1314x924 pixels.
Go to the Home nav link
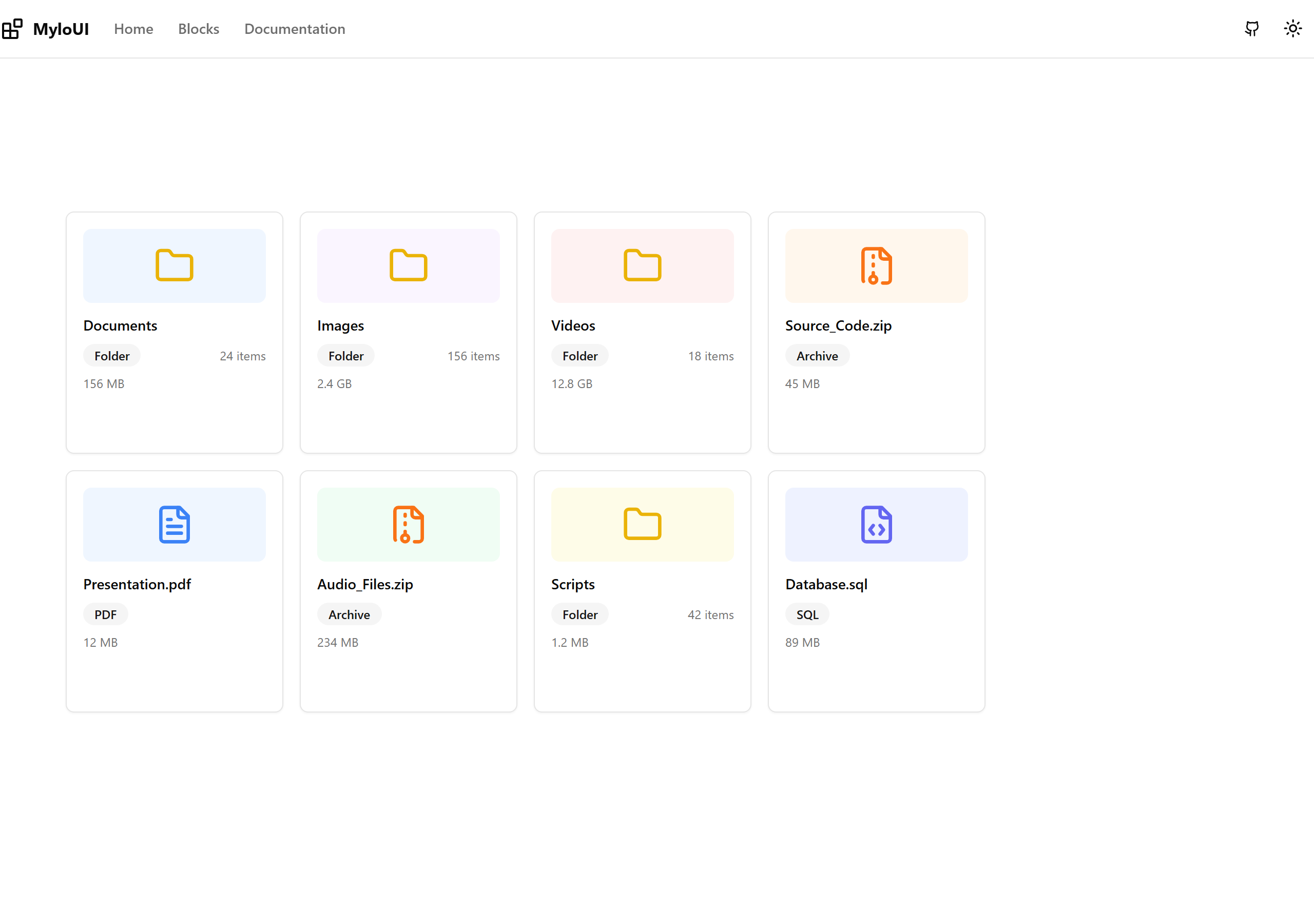[133, 29]
